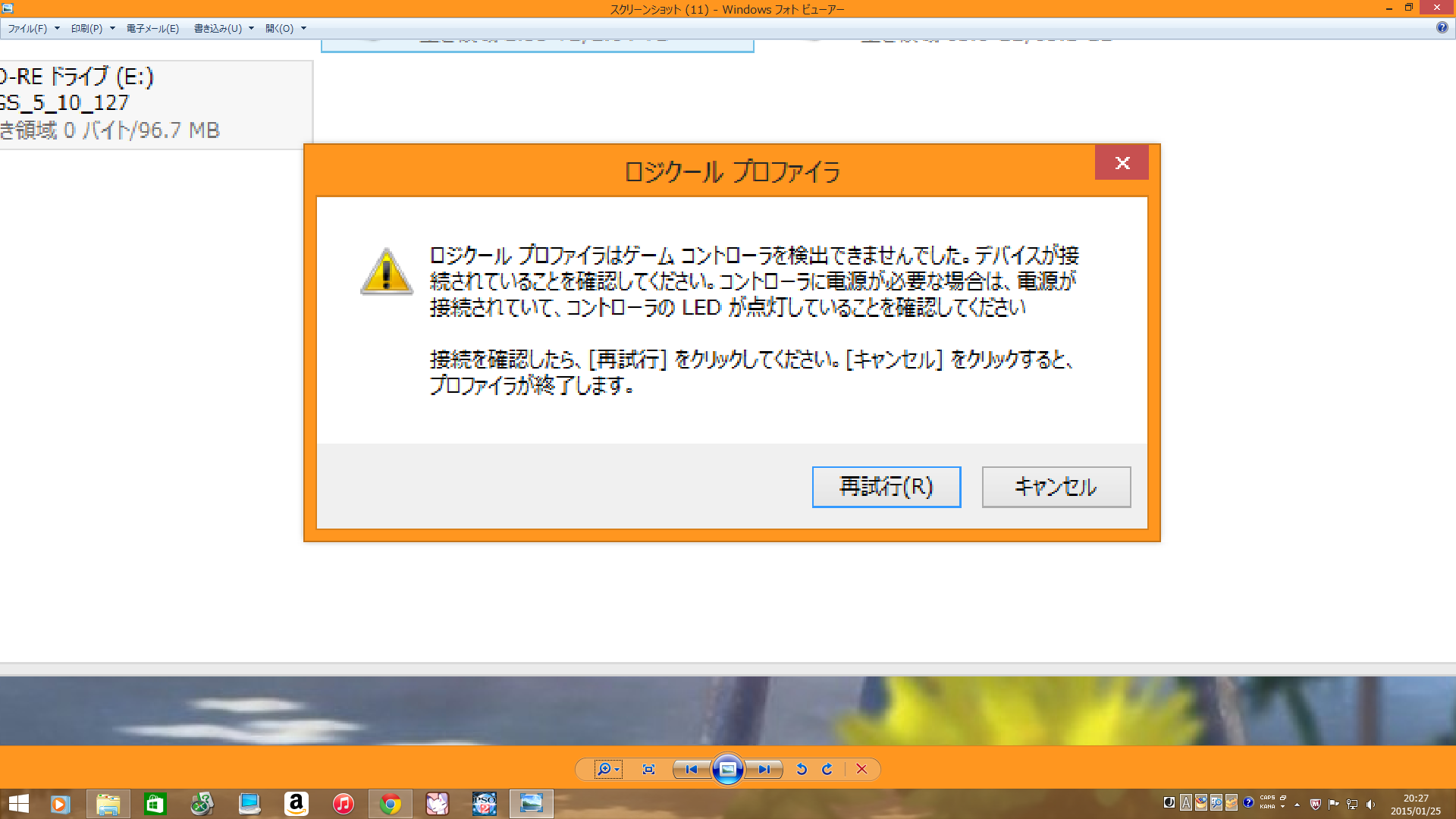
Task: Rotate the image counterclockwise
Action: pos(802,769)
